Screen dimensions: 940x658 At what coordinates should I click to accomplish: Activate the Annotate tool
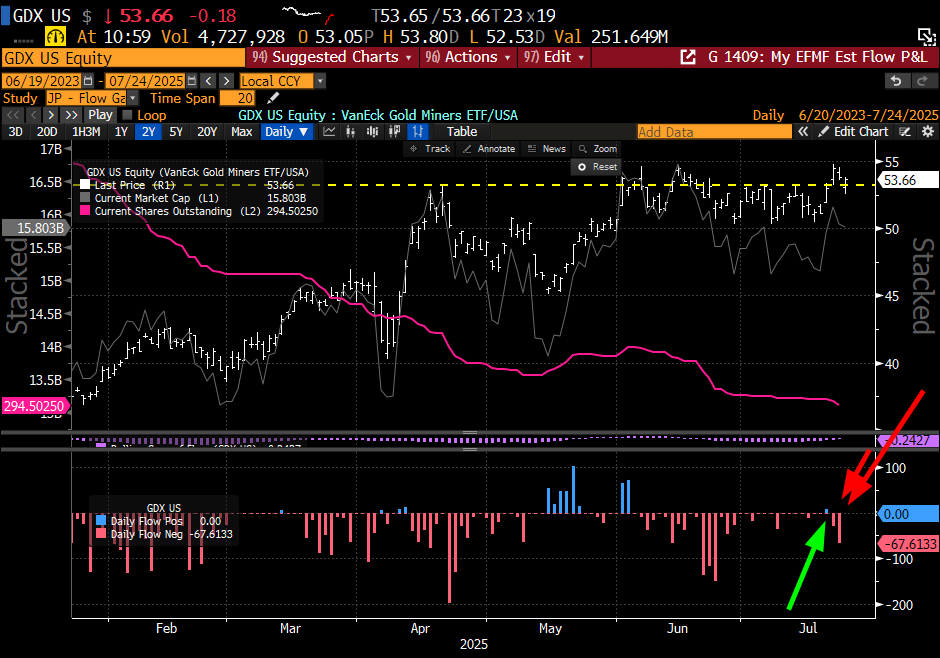click(x=489, y=149)
